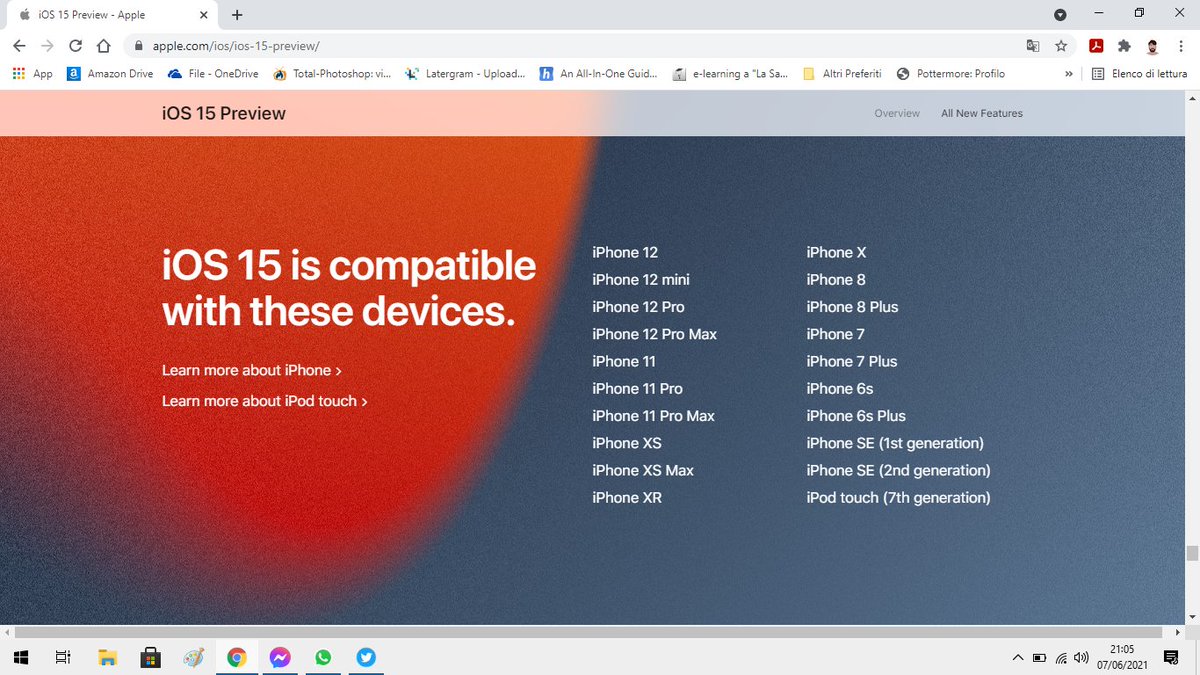This screenshot has width=1200, height=675.
Task: Open overflow bookmarks with the double chevron
Action: click(x=1068, y=73)
